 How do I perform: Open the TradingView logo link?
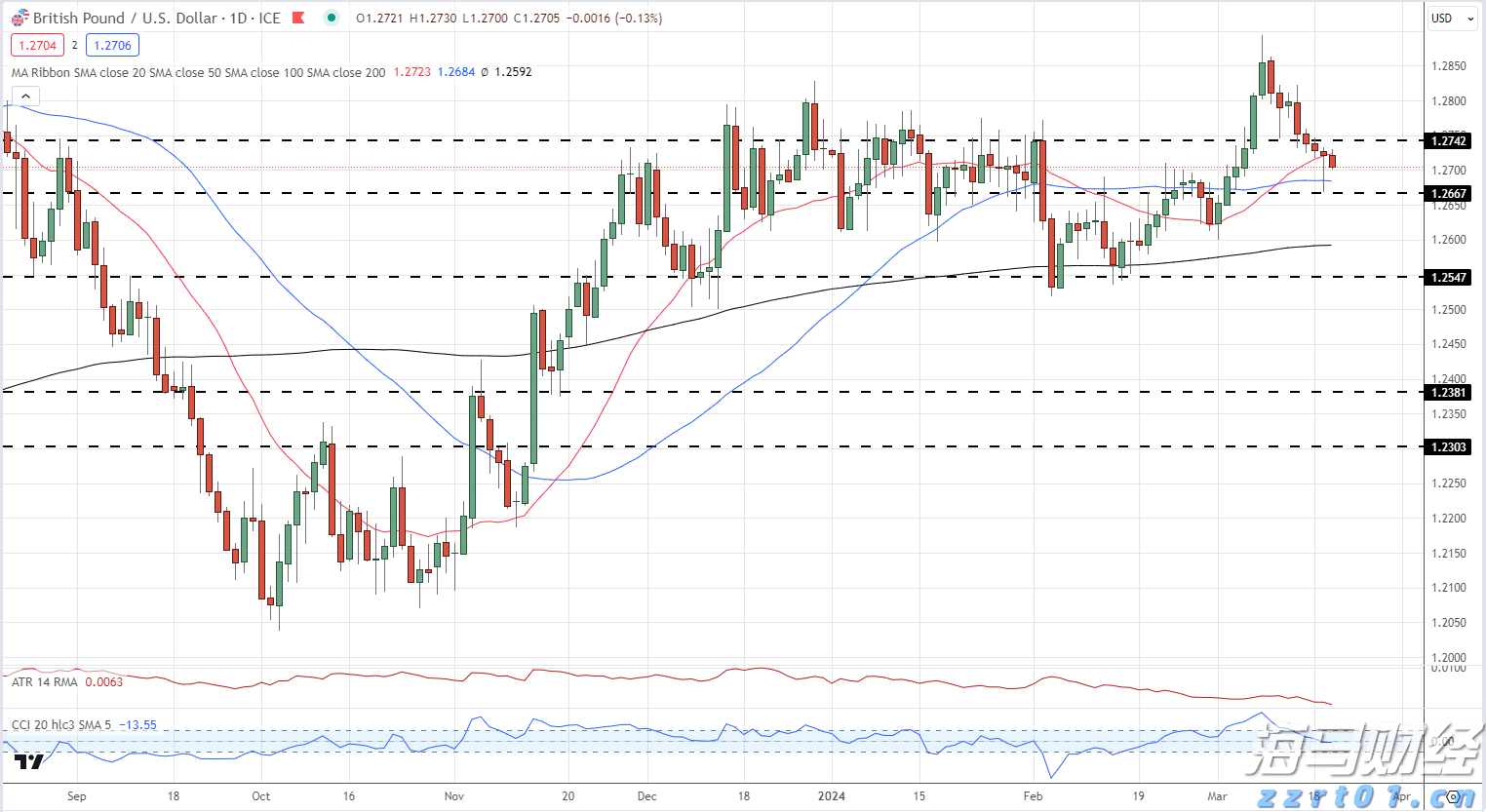30,762
